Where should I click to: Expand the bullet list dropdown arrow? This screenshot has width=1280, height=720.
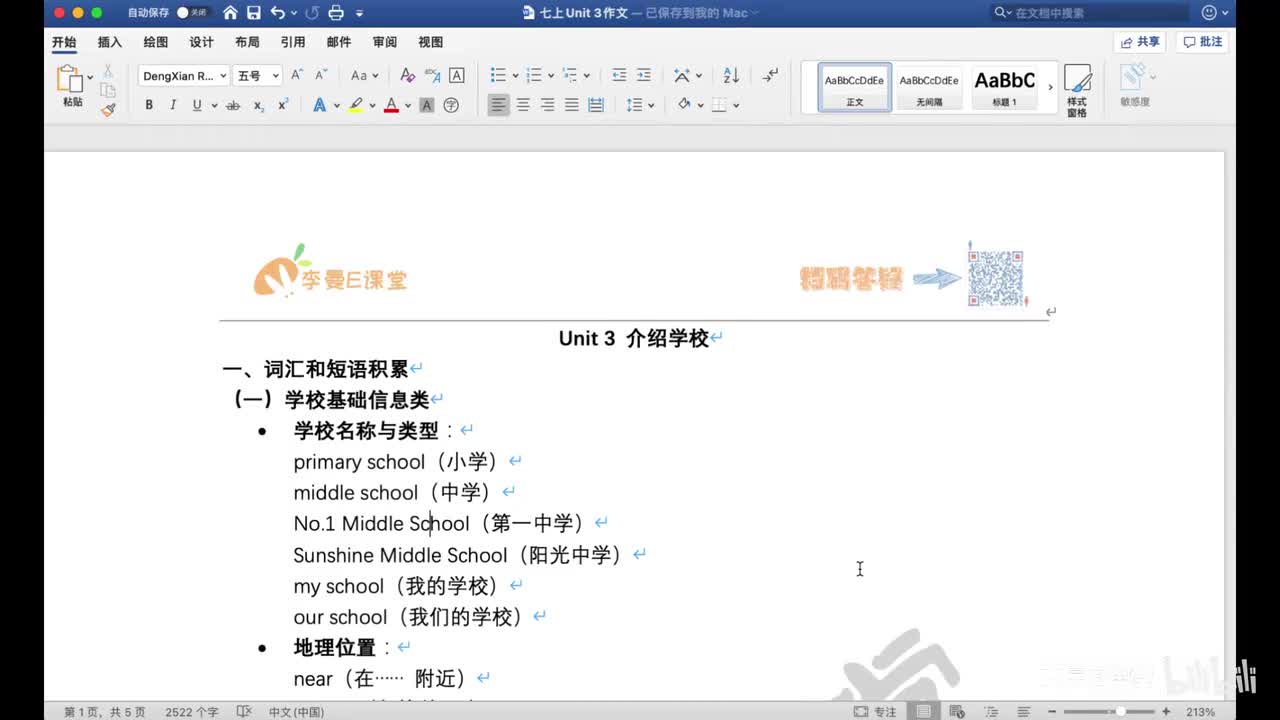[515, 76]
